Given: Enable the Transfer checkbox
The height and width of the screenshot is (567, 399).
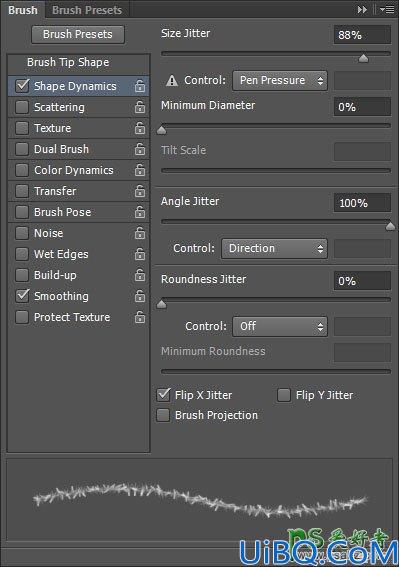Looking at the screenshot, I should click(22, 191).
